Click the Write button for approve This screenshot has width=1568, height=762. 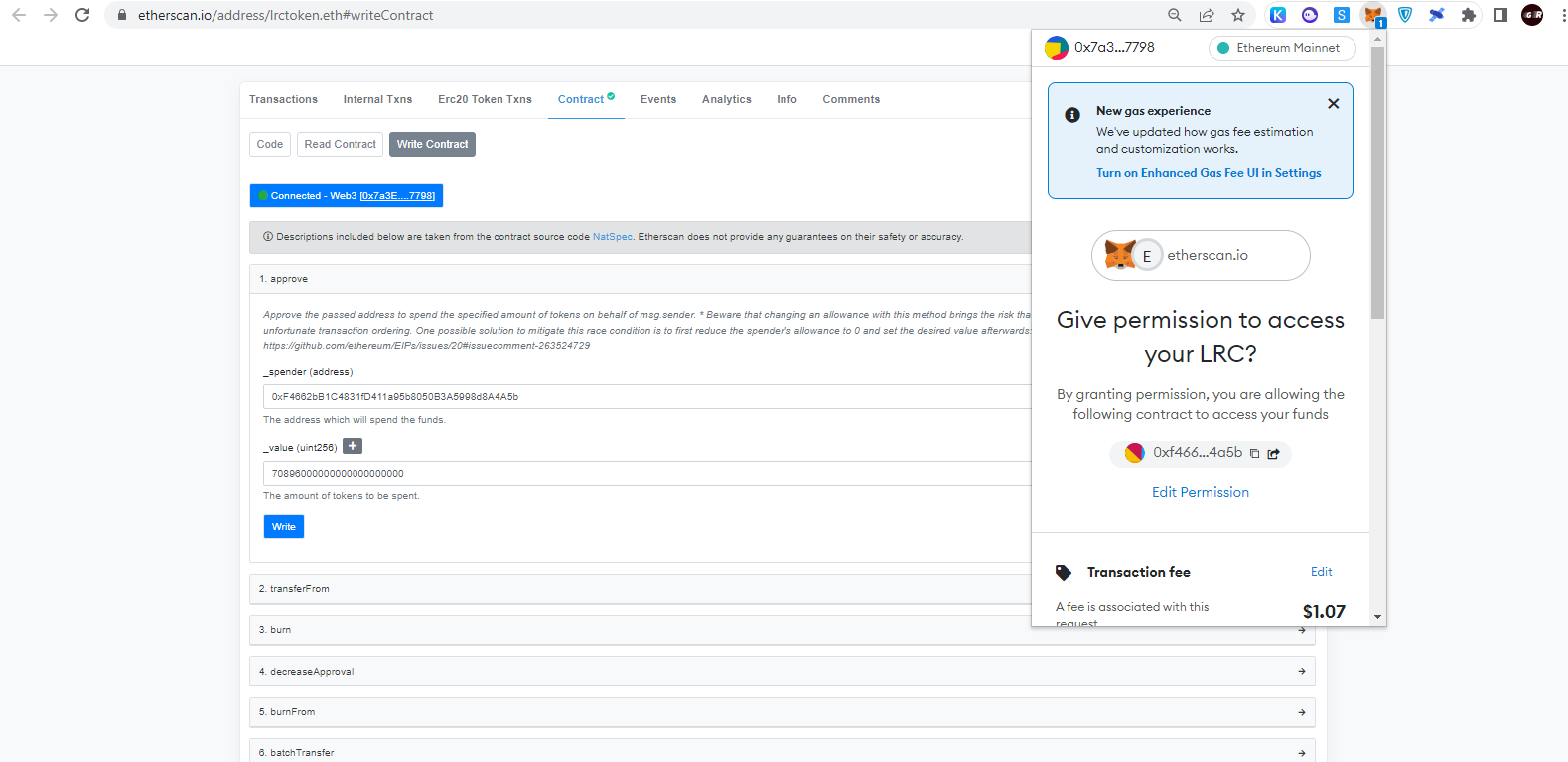coord(284,527)
